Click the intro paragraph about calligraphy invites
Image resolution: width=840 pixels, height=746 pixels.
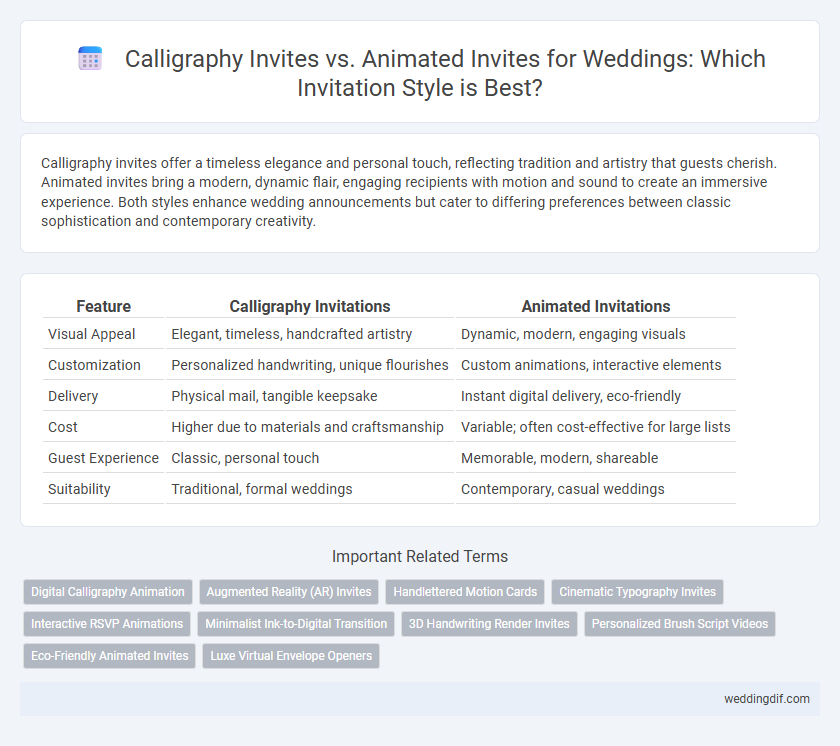(409, 192)
